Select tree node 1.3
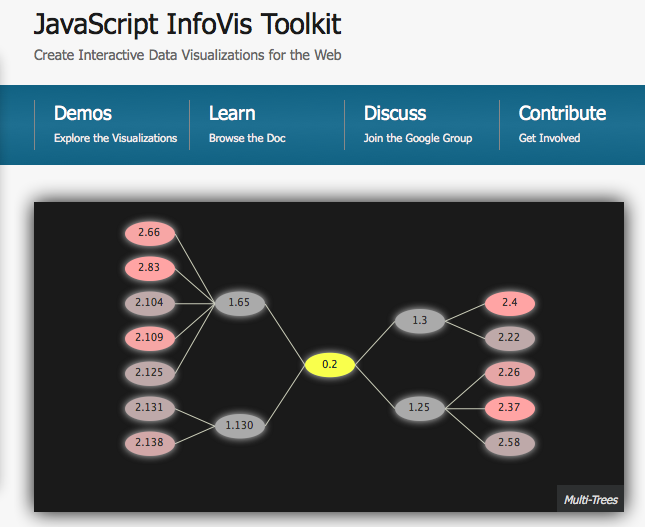Screen dimensions: 645x527 (420, 320)
